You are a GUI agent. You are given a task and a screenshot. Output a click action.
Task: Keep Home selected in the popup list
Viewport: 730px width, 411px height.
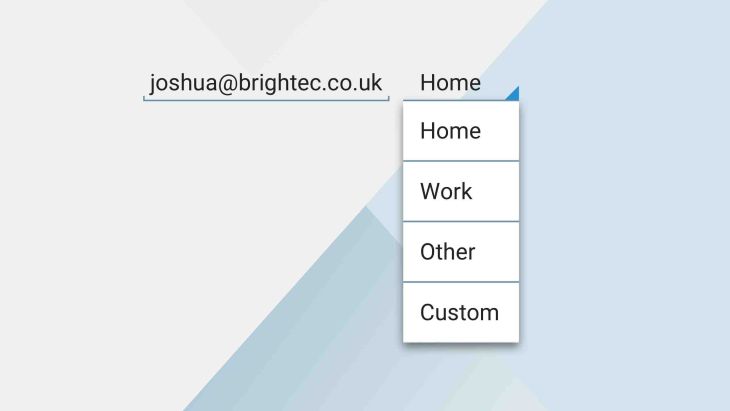point(460,131)
